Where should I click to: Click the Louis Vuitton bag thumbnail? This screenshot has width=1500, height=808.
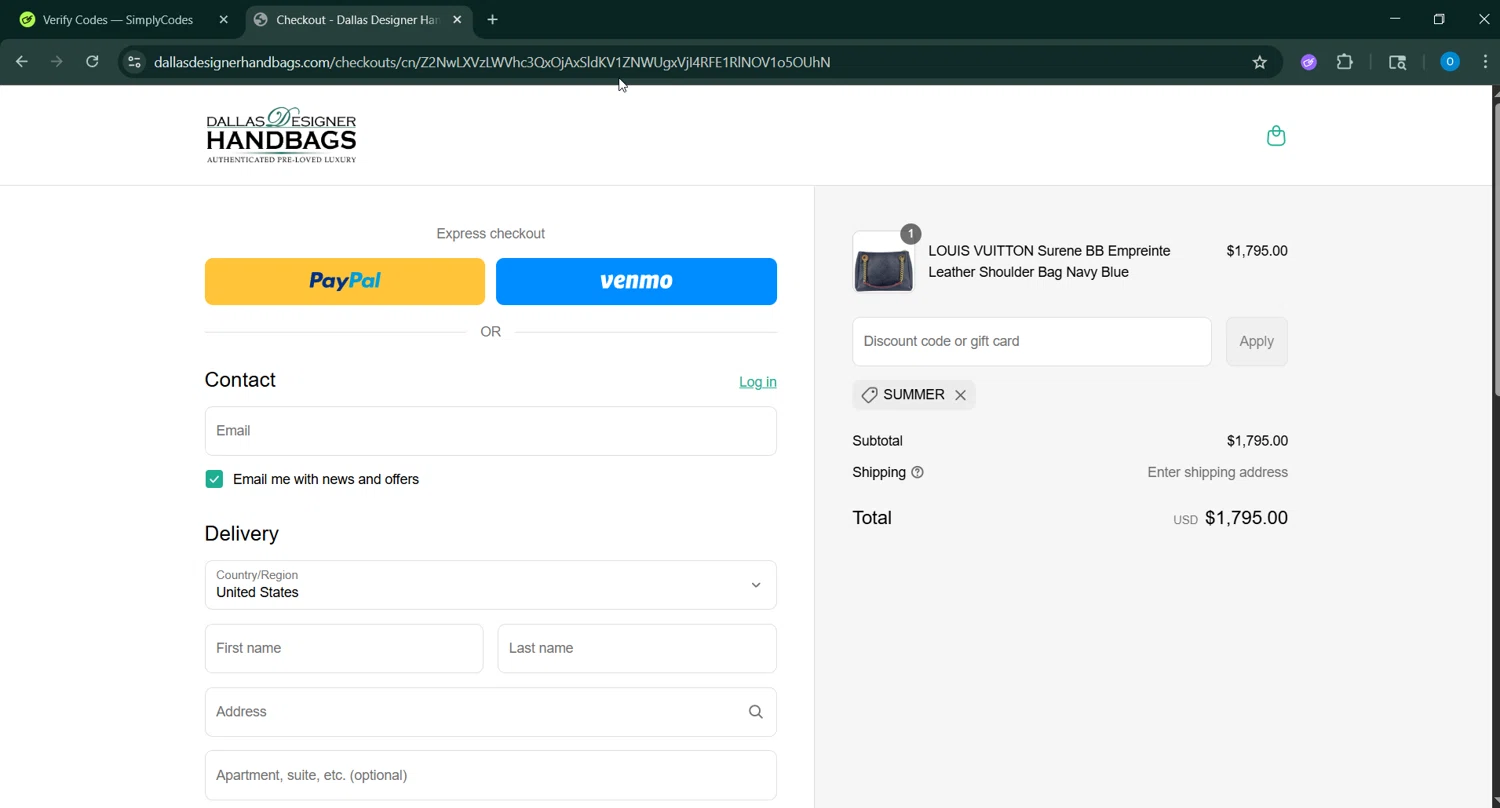pos(883,262)
